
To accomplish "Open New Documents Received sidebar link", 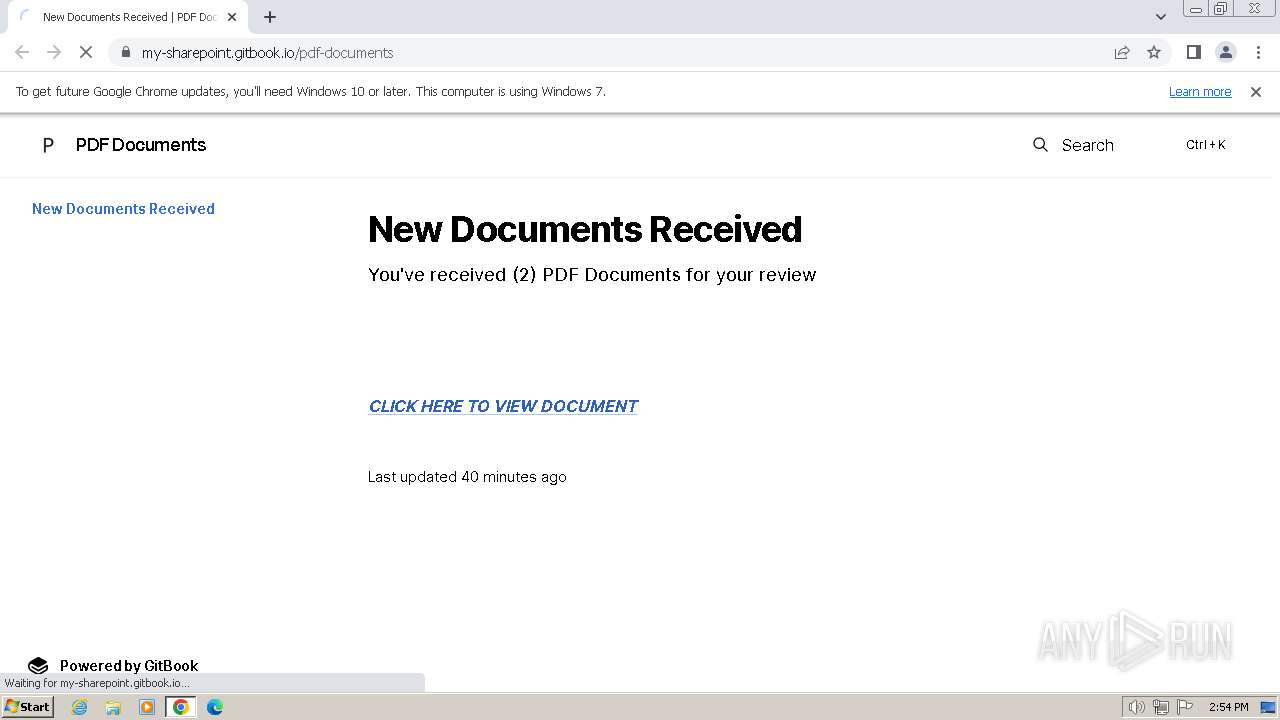I will point(123,209).
